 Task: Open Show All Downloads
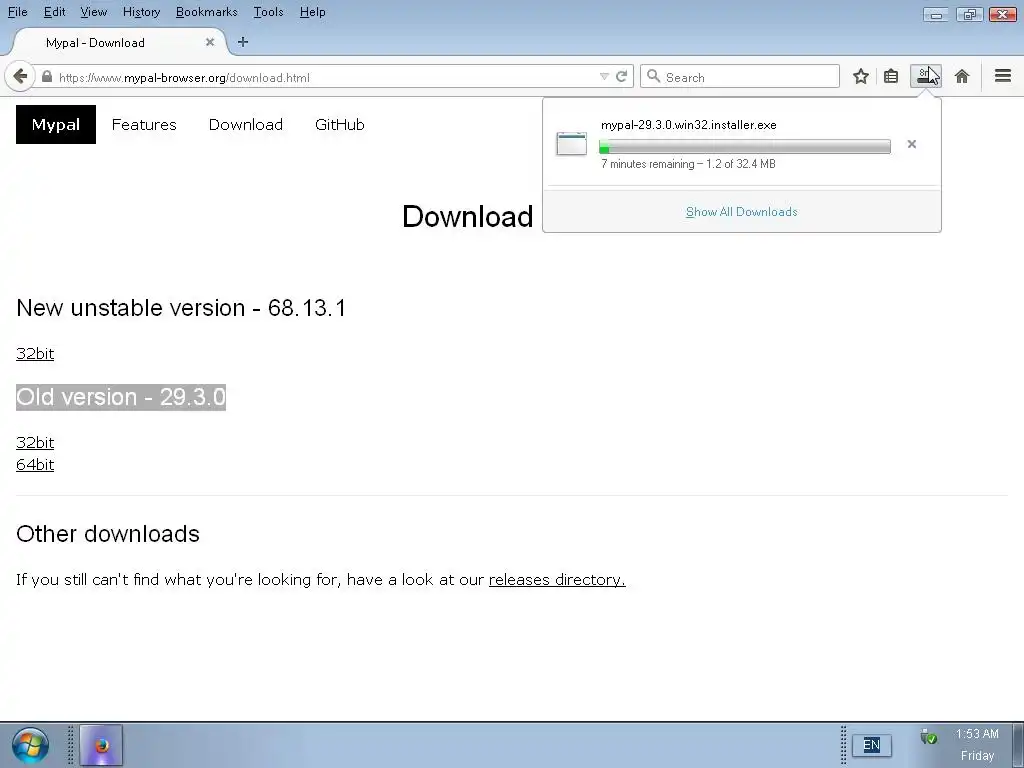click(x=741, y=212)
